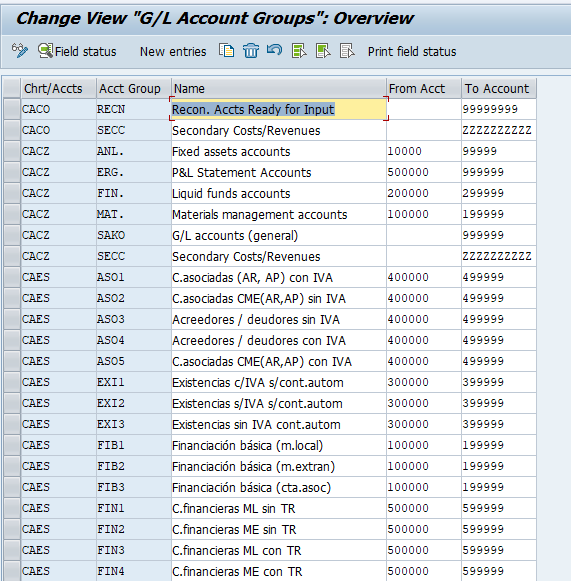The width and height of the screenshot is (571, 581).
Task: Click To Account 299999 in FIN. row
Action: tap(499, 193)
